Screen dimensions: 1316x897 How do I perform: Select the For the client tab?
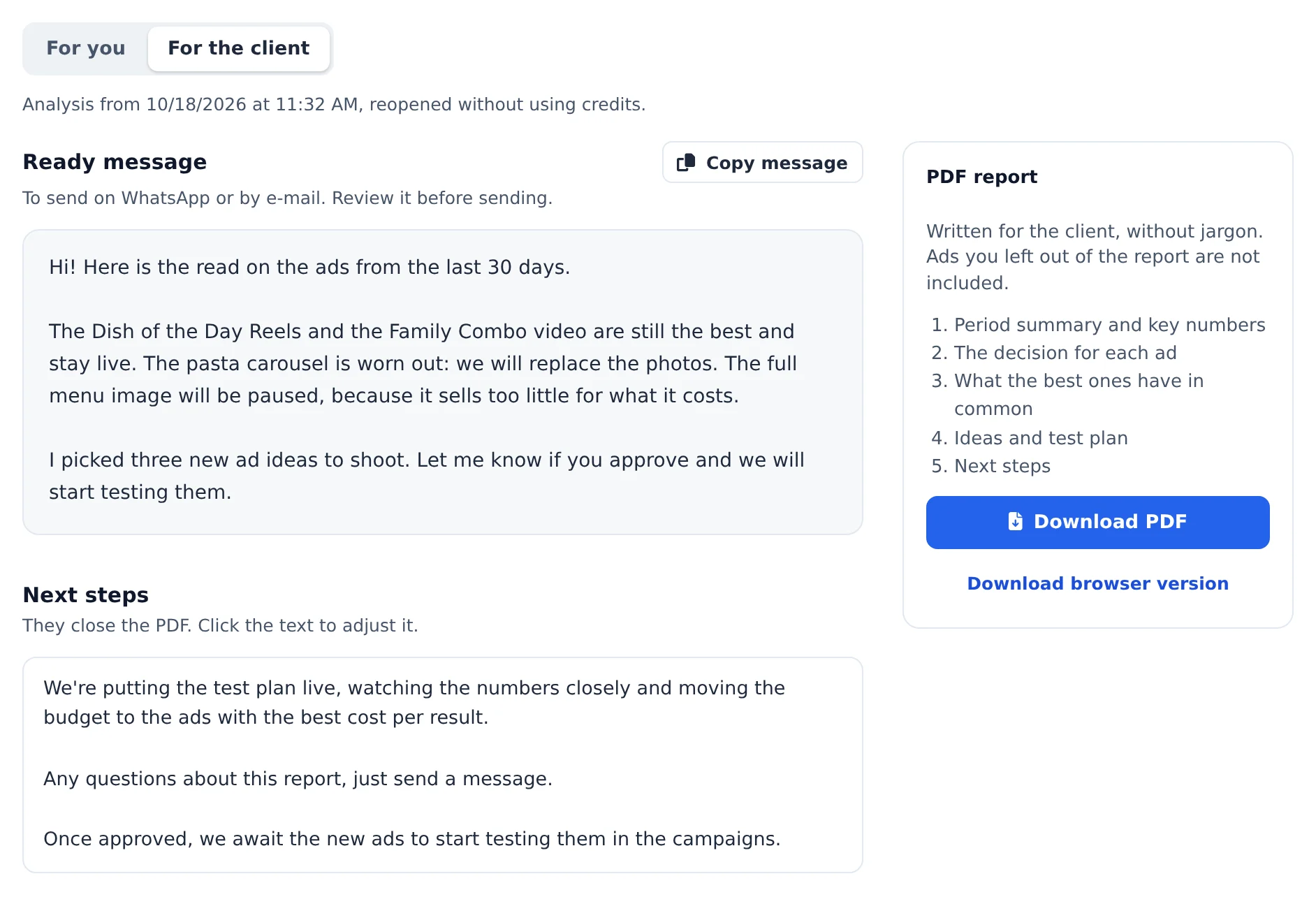click(x=239, y=48)
